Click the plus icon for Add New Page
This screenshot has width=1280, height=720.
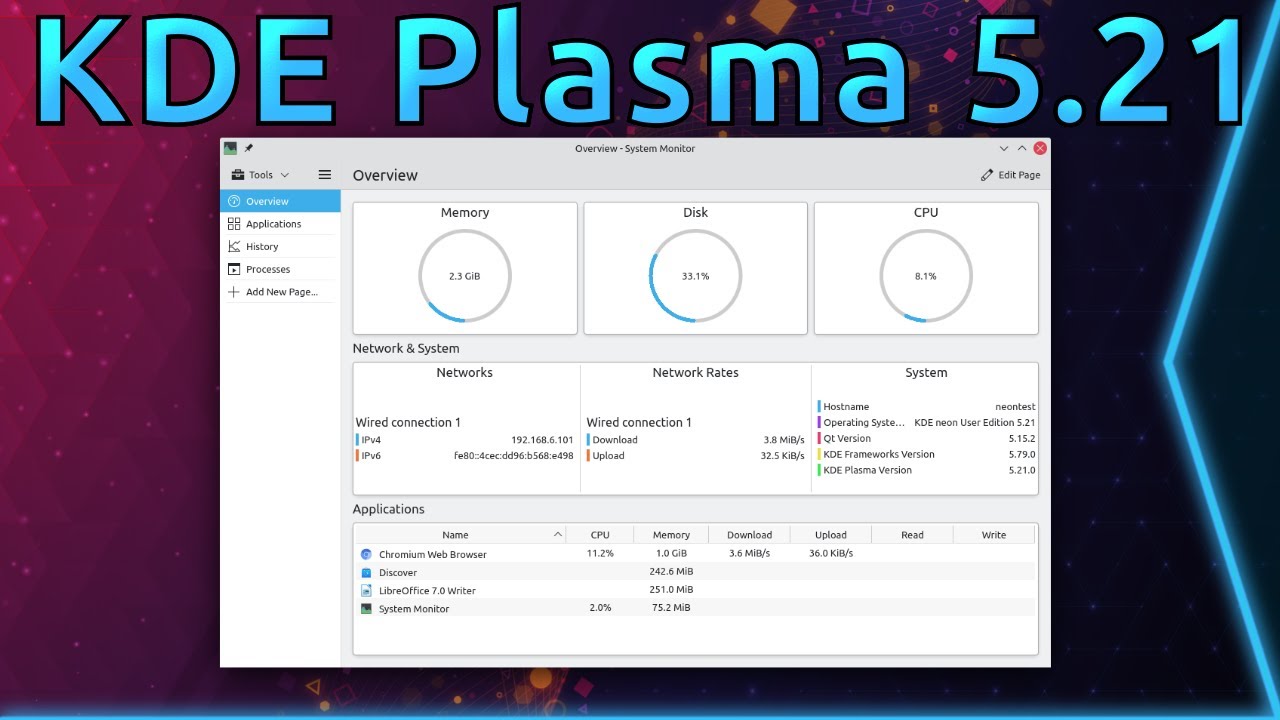(x=234, y=292)
